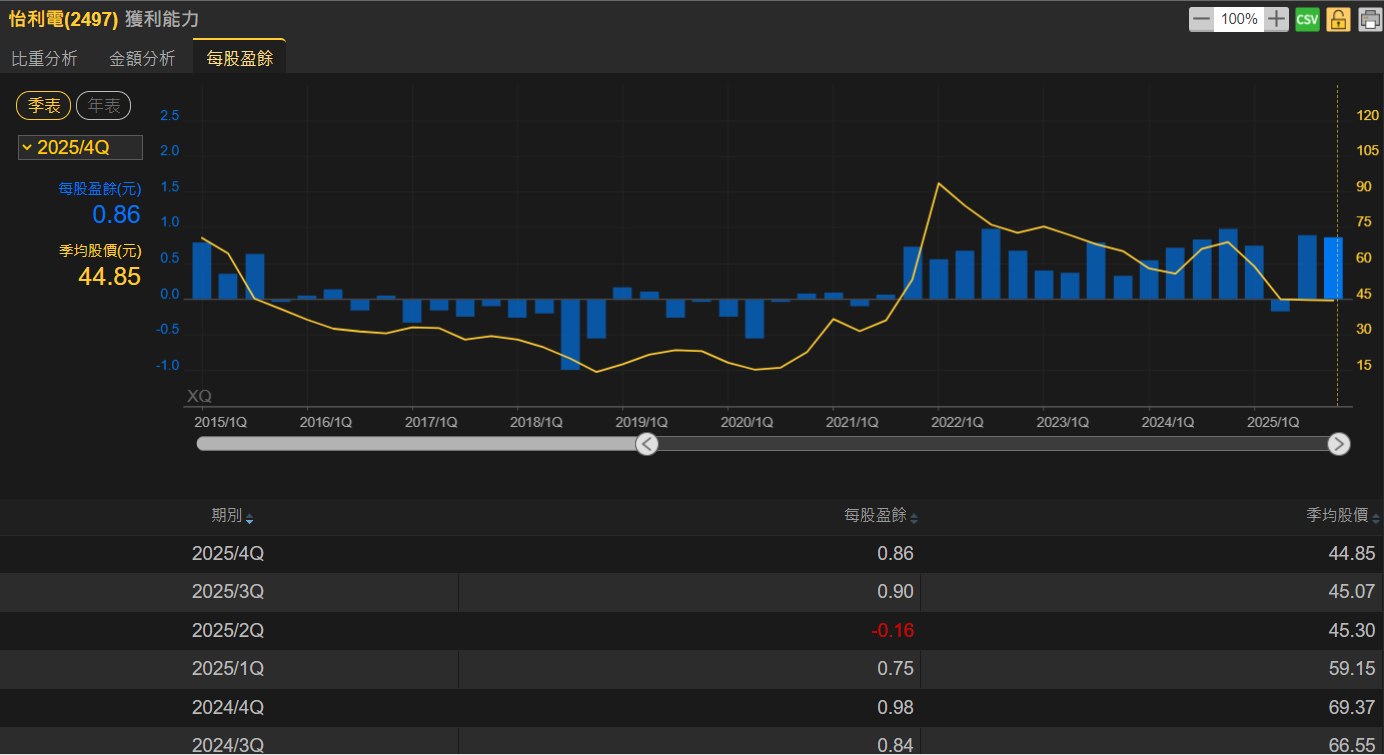The width and height of the screenshot is (1384, 755).
Task: Sort table by 期別 column arrows
Action: pos(249,518)
